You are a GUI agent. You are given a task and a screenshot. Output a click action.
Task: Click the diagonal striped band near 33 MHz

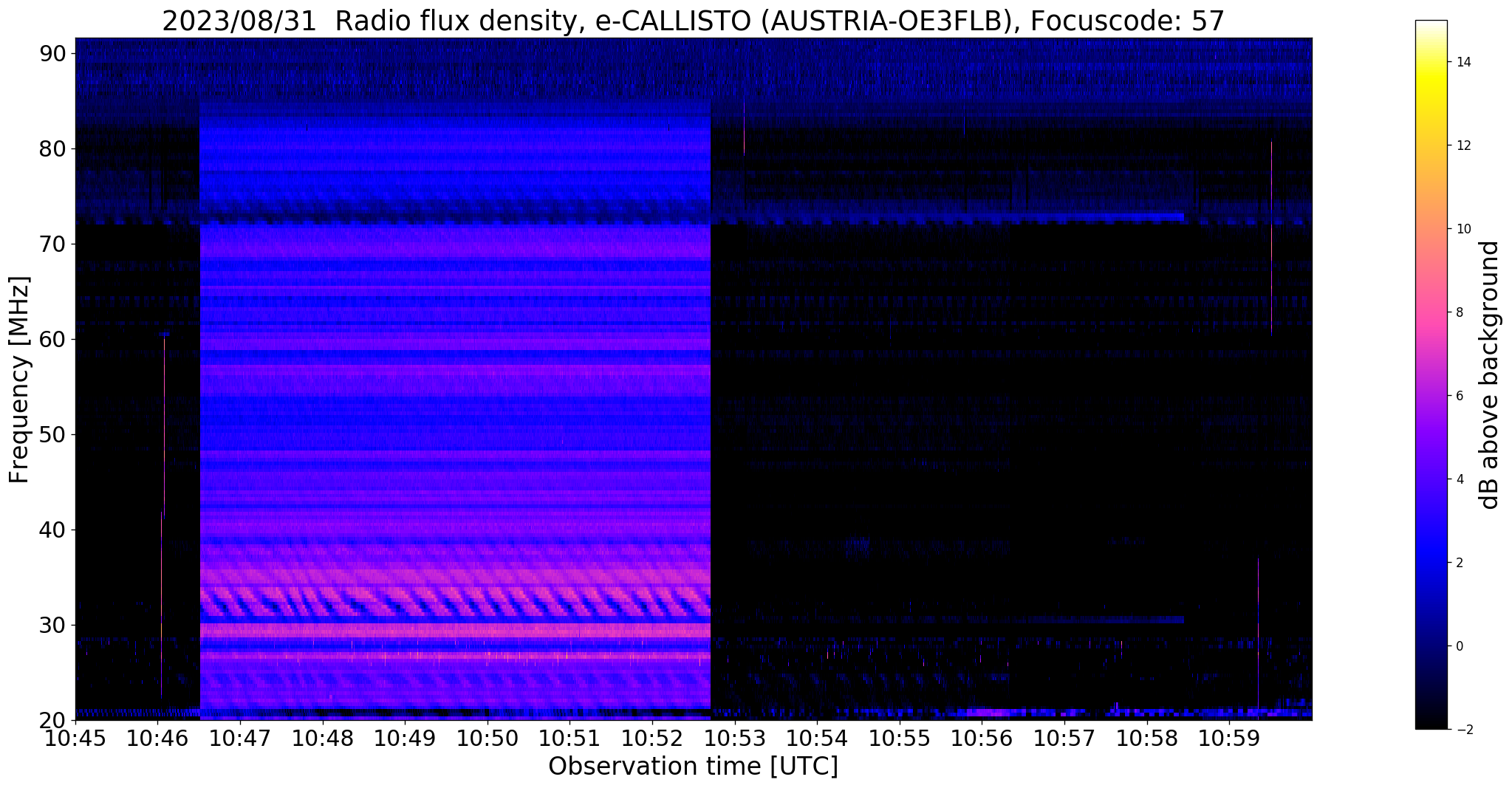[x=455, y=602]
